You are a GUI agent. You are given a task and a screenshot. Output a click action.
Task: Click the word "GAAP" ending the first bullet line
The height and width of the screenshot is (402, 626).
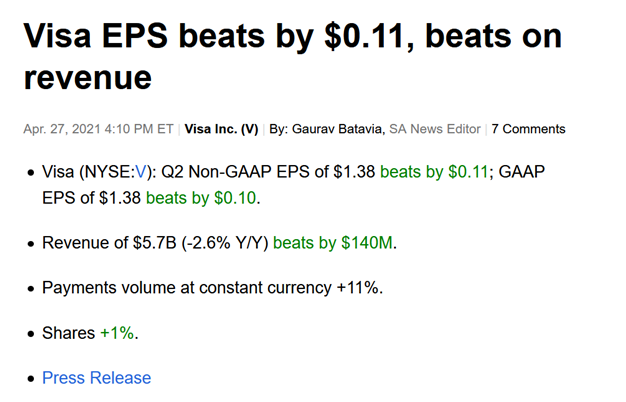coord(523,172)
